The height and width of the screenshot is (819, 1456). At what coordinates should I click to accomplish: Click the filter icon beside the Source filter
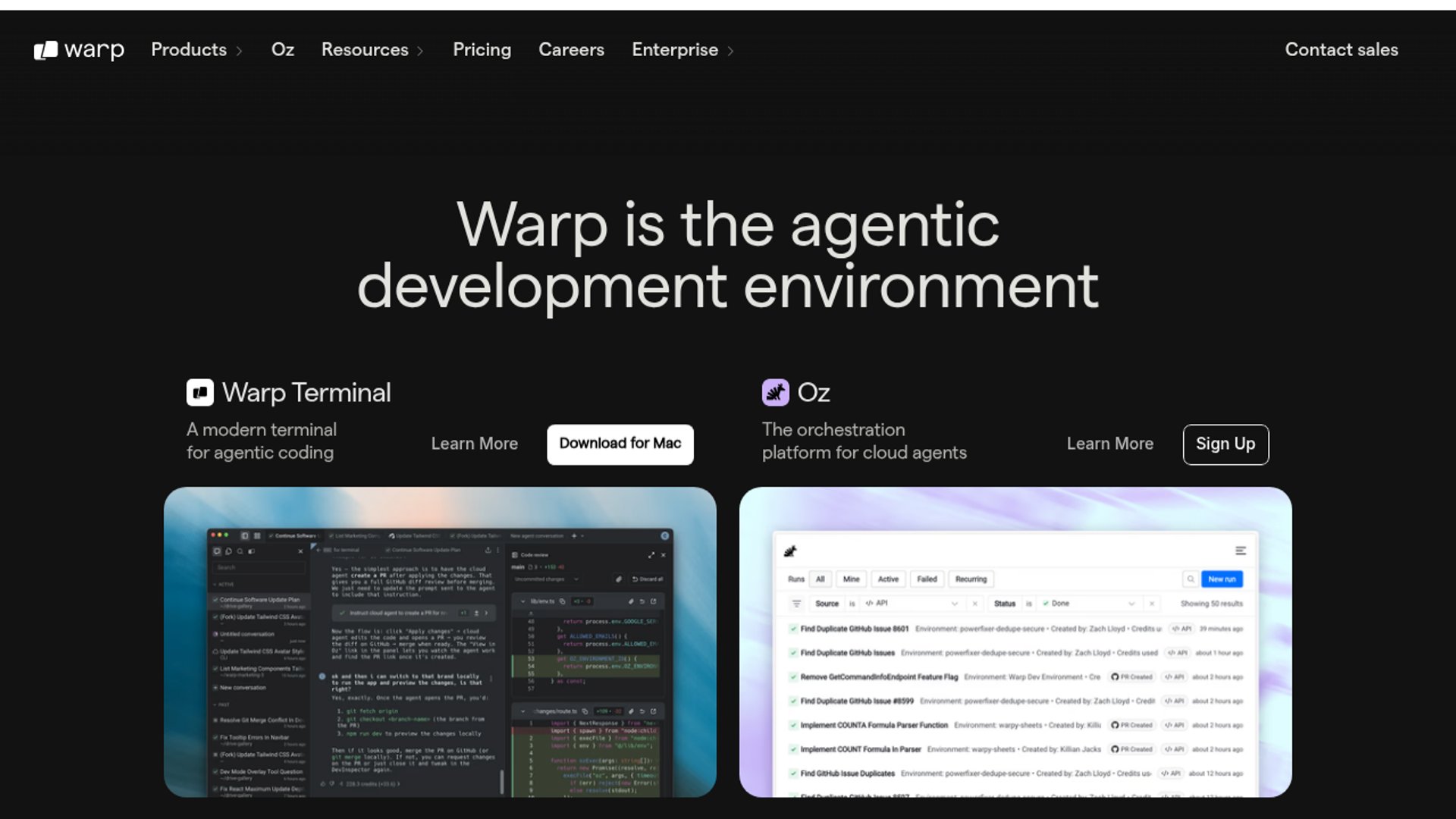[796, 604]
